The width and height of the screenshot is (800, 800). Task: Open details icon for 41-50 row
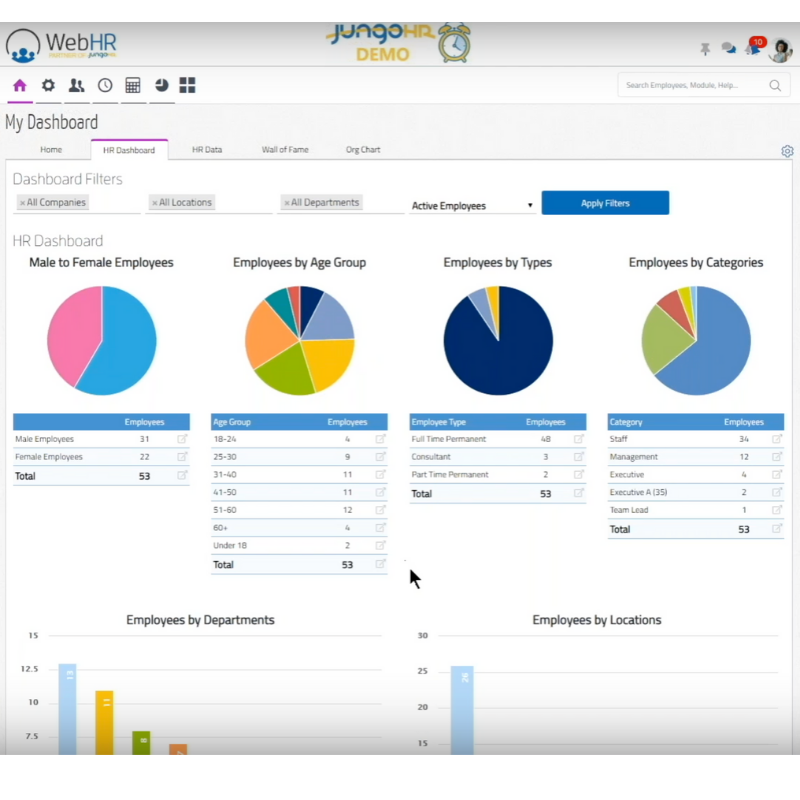380,492
